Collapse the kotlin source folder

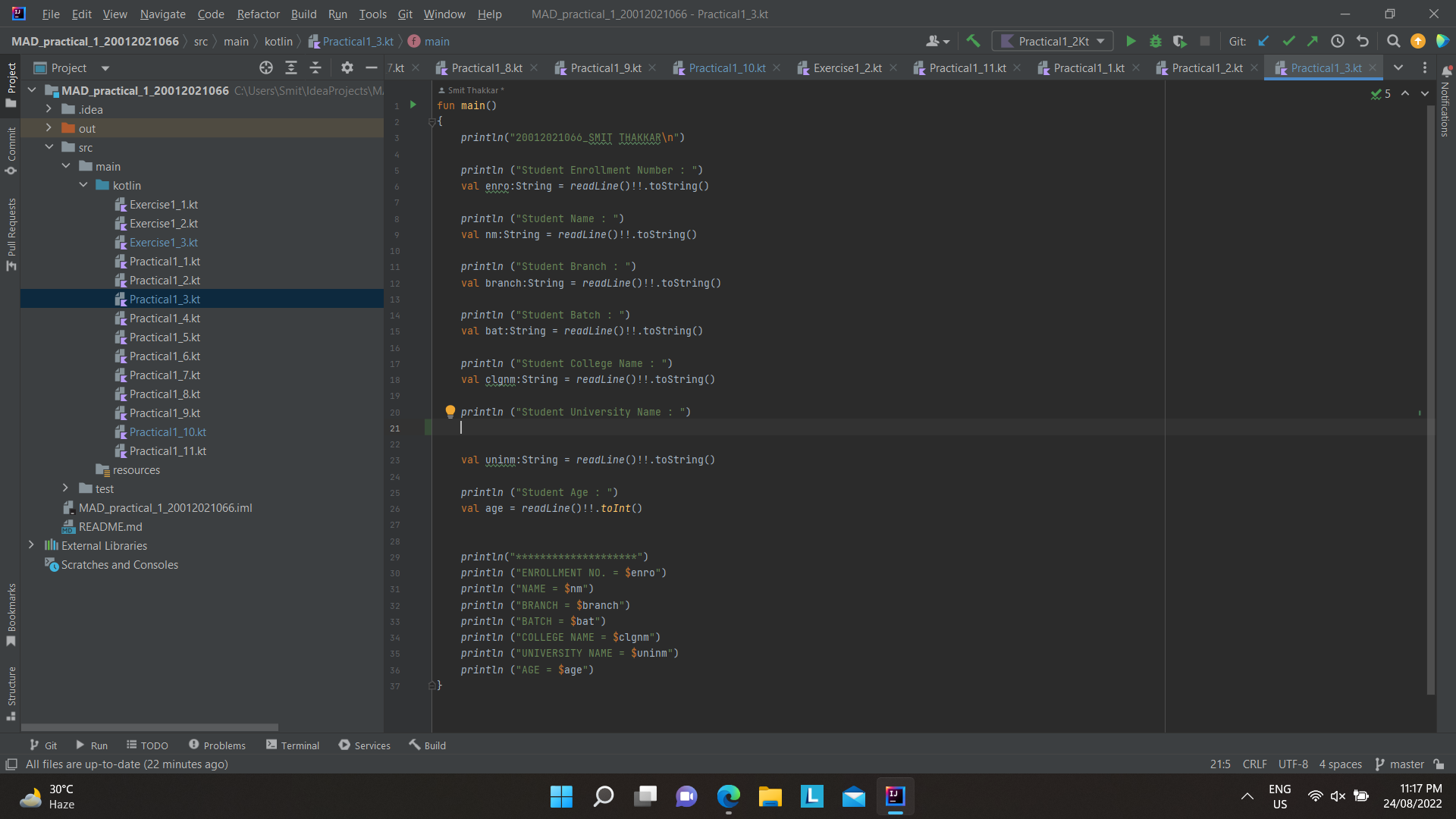coord(83,185)
